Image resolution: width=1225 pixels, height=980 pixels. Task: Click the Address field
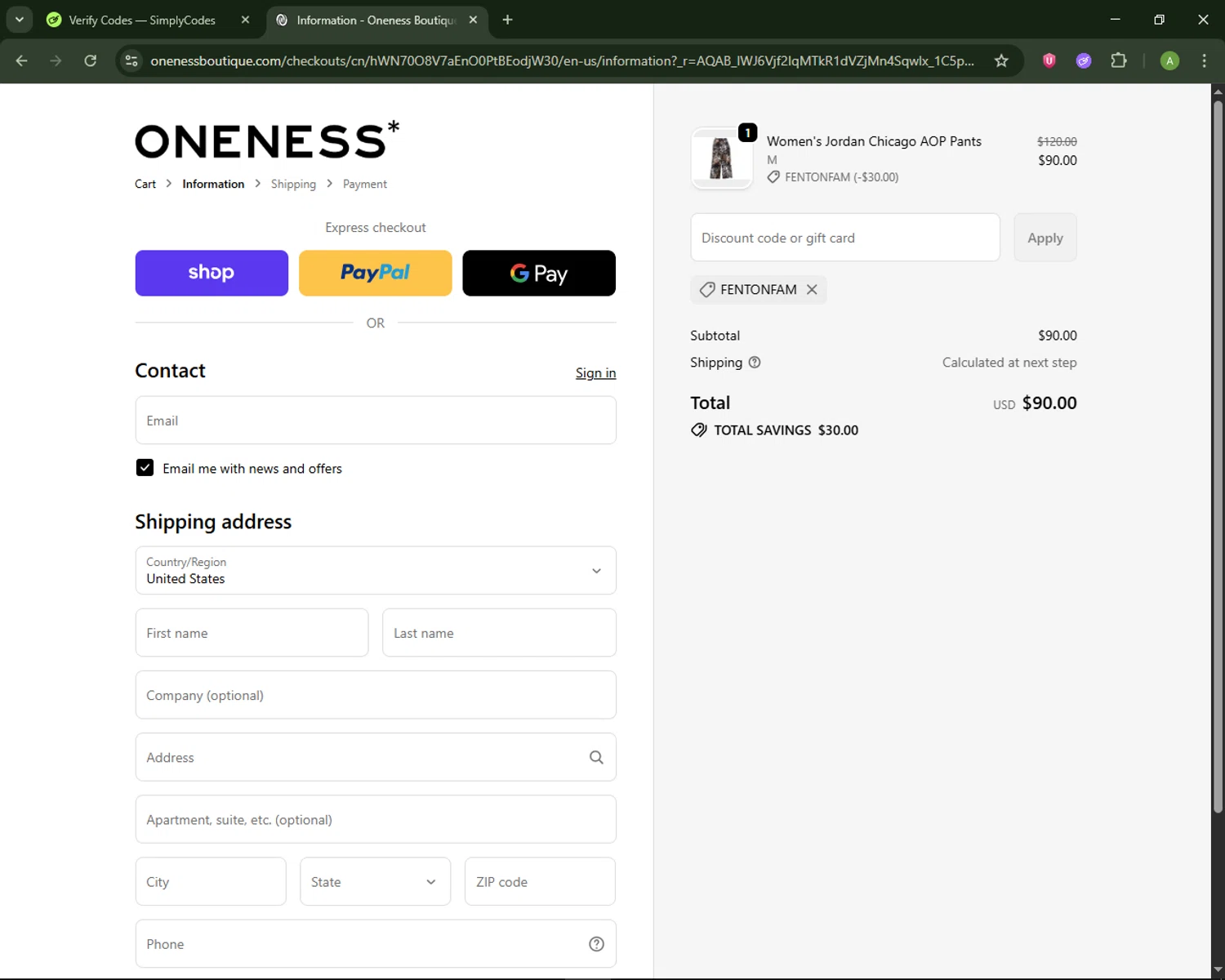(x=376, y=757)
